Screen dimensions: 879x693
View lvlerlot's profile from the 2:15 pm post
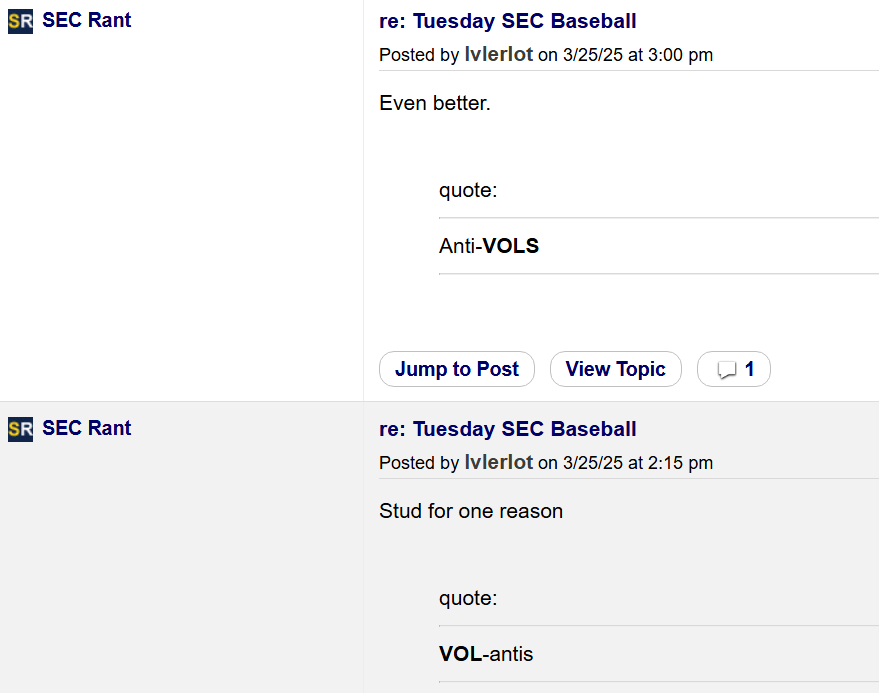[x=498, y=463]
